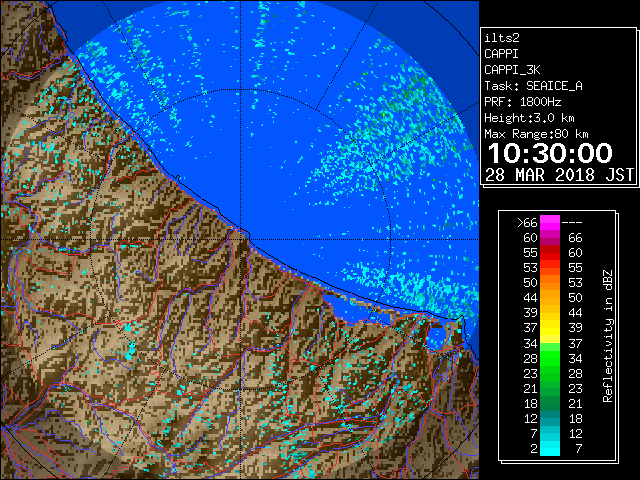The height and width of the screenshot is (480, 640).
Task: Click the 'CAPPI_3K' product name
Action: [x=512, y=70]
